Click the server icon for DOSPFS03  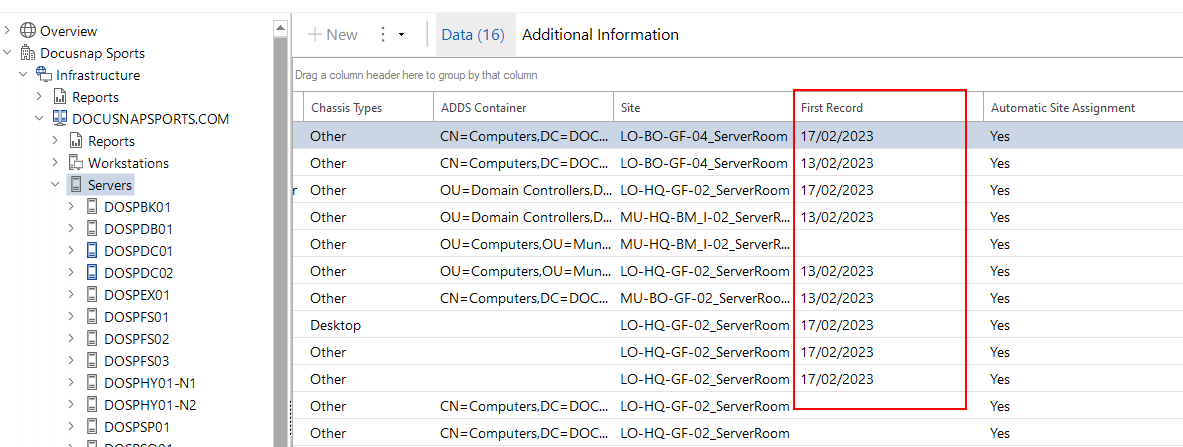point(92,359)
